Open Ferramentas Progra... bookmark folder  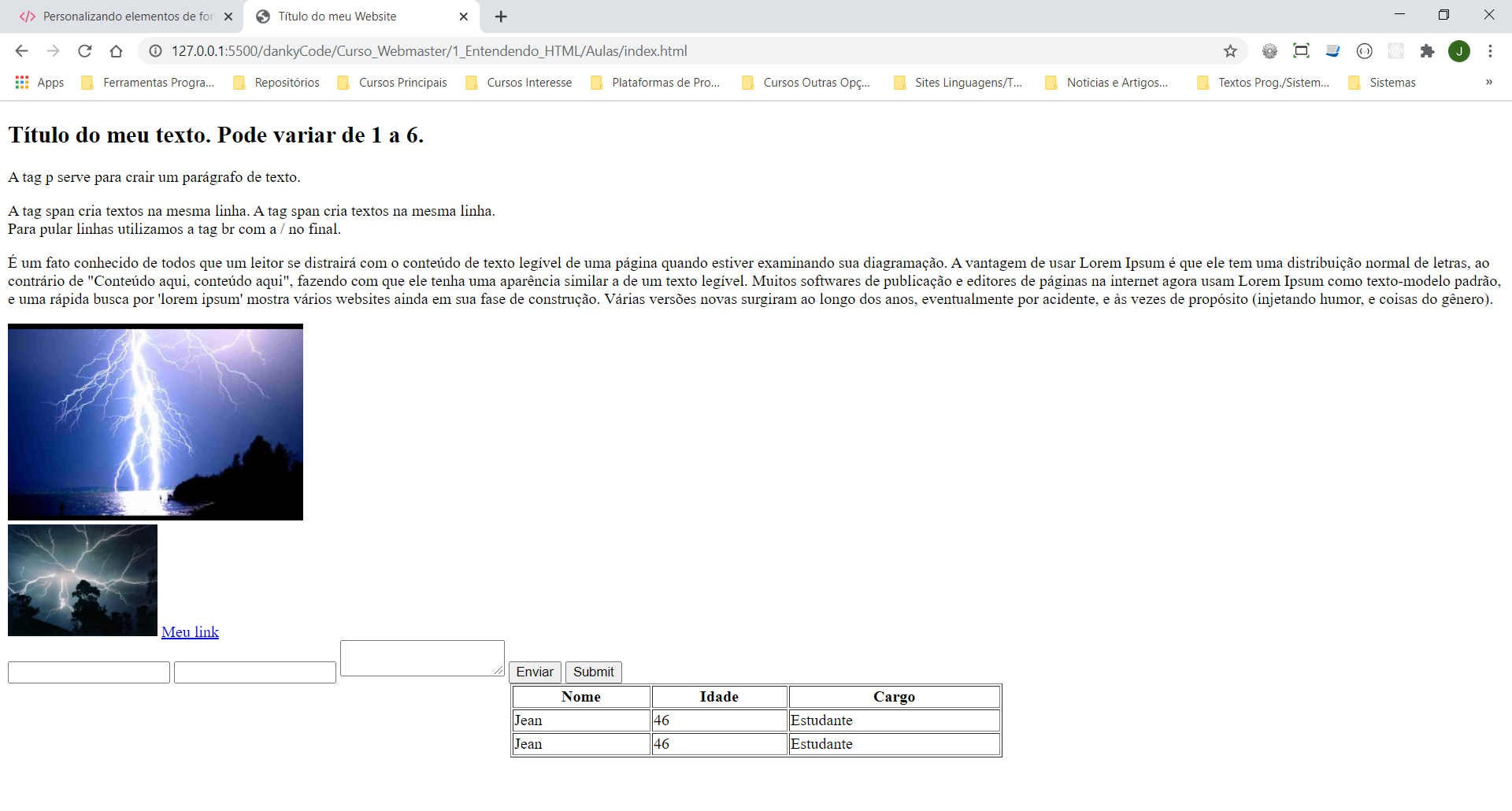pos(148,83)
